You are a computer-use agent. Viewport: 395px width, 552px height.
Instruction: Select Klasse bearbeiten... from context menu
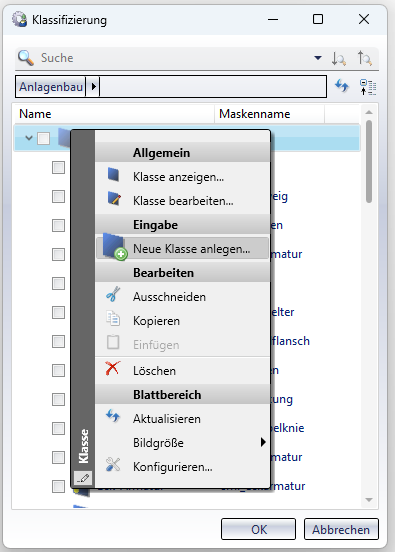182,201
